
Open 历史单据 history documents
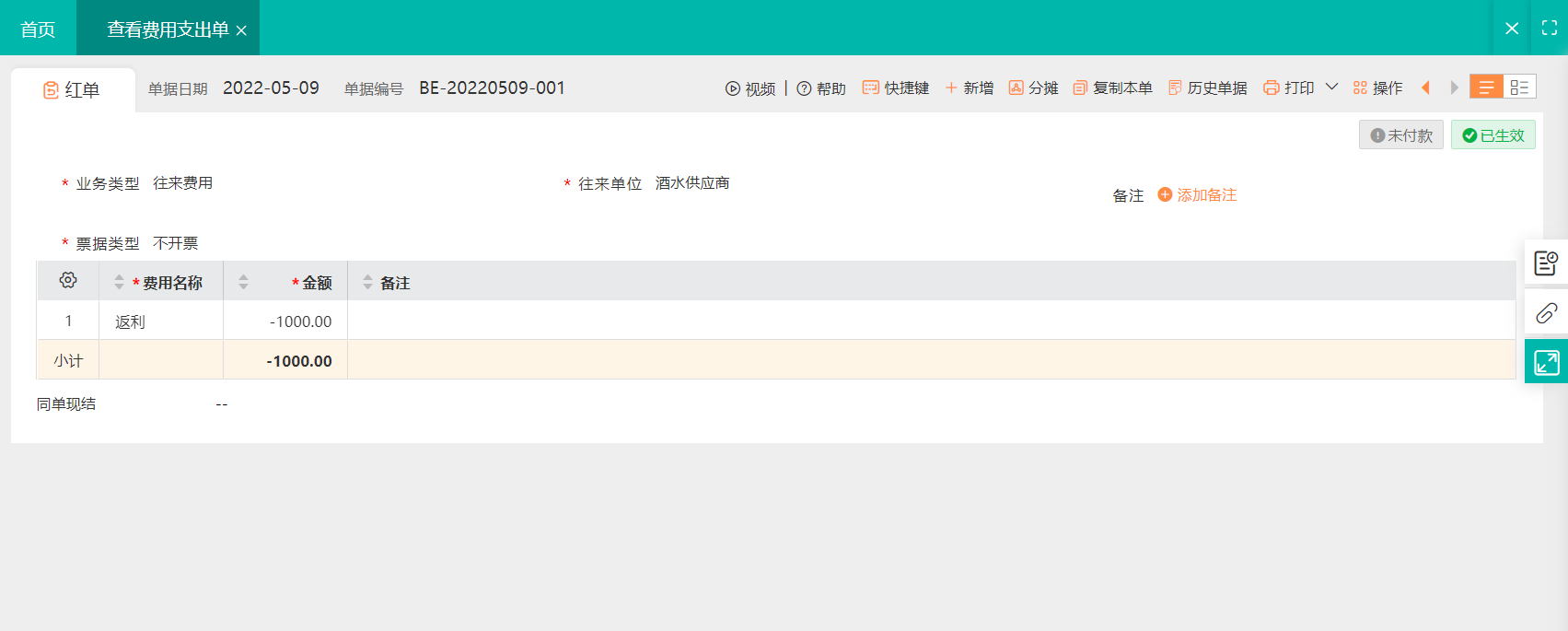point(1207,88)
